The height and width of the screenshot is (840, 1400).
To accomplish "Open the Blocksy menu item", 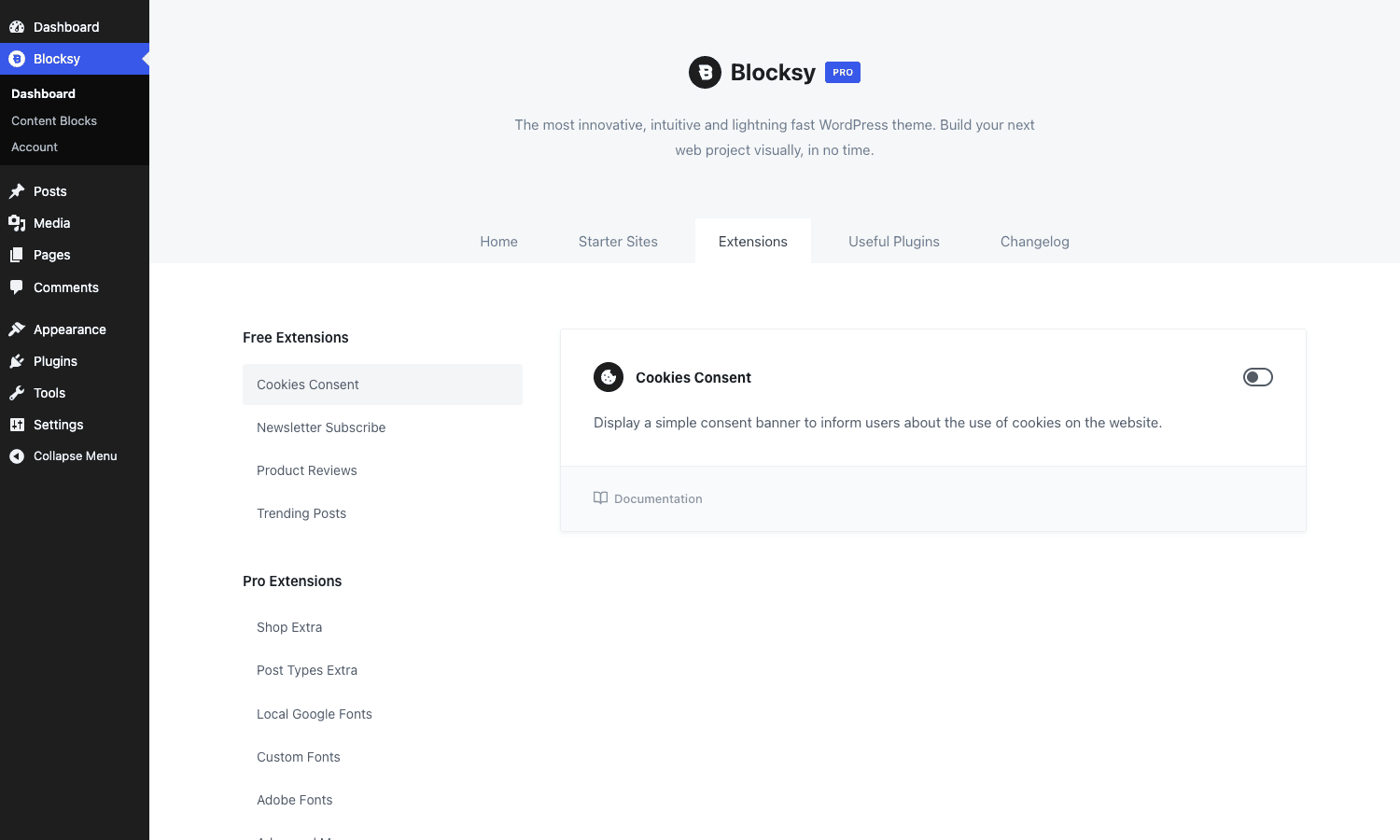I will coord(75,59).
